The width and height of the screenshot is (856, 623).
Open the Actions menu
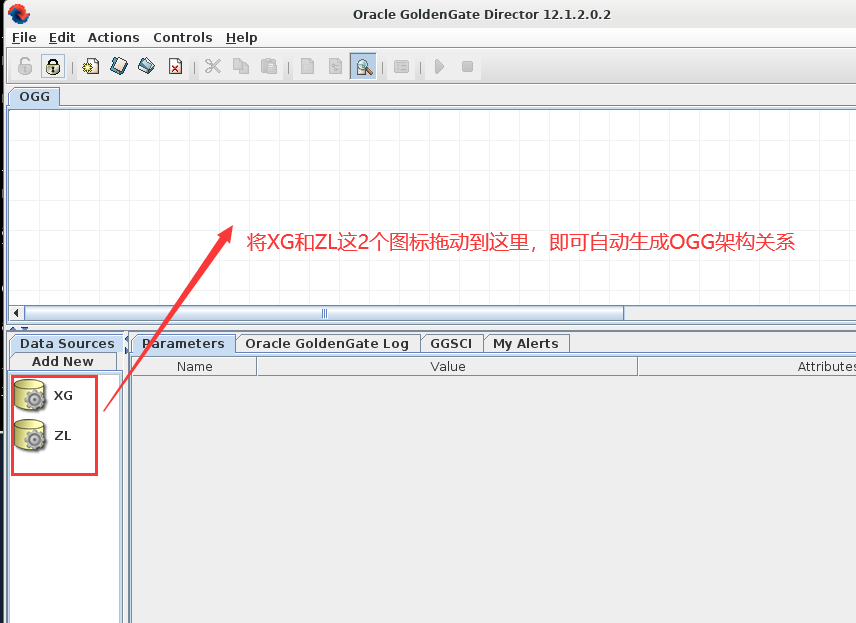[x=114, y=38]
